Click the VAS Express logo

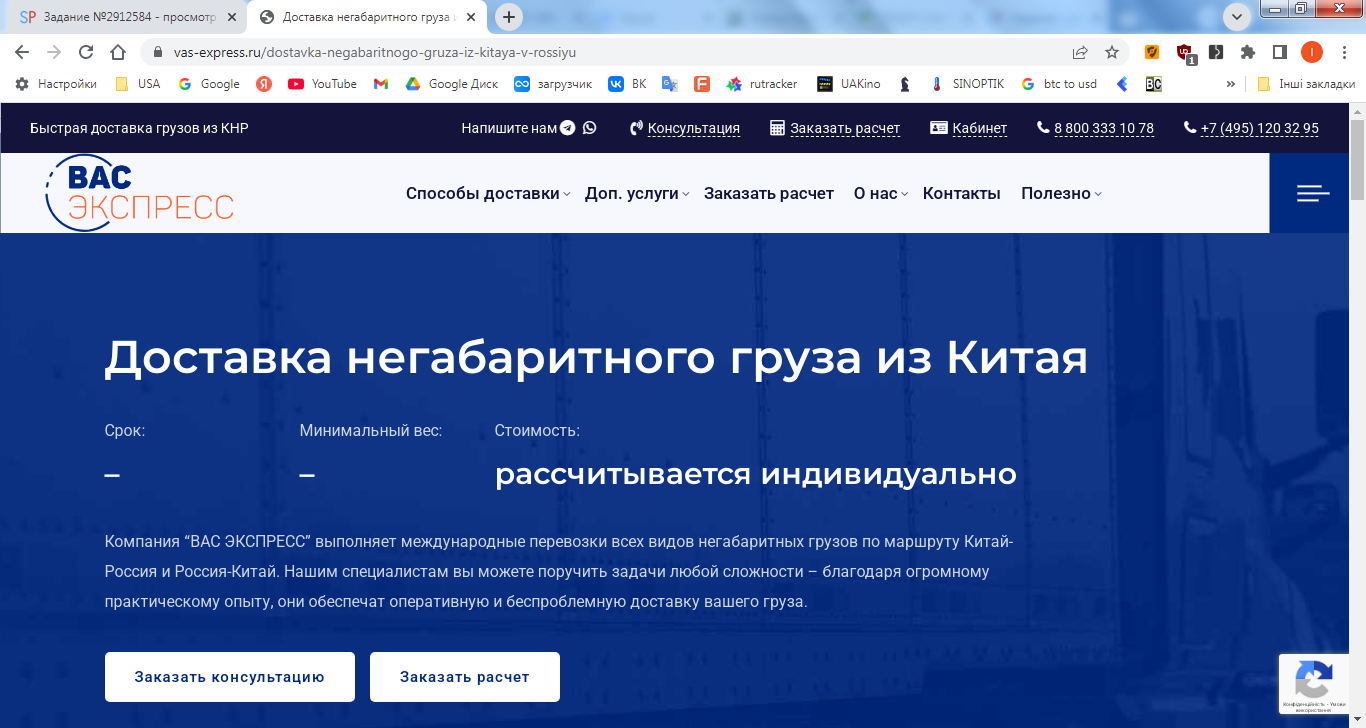tap(139, 193)
